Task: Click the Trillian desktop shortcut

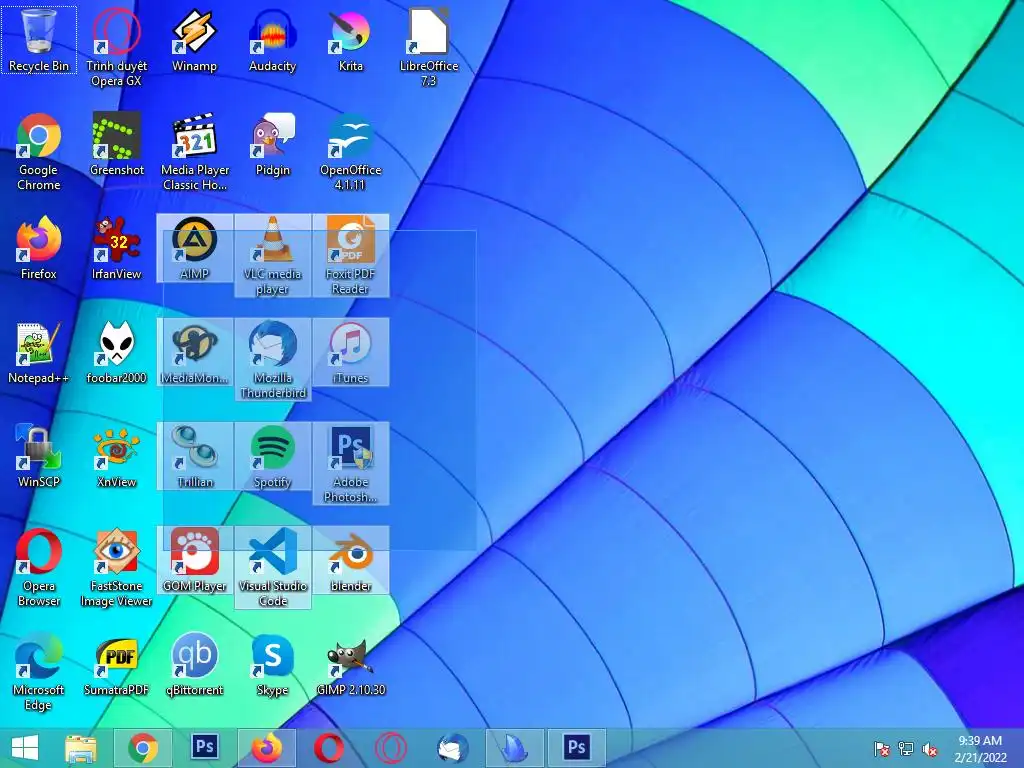Action: pos(194,456)
